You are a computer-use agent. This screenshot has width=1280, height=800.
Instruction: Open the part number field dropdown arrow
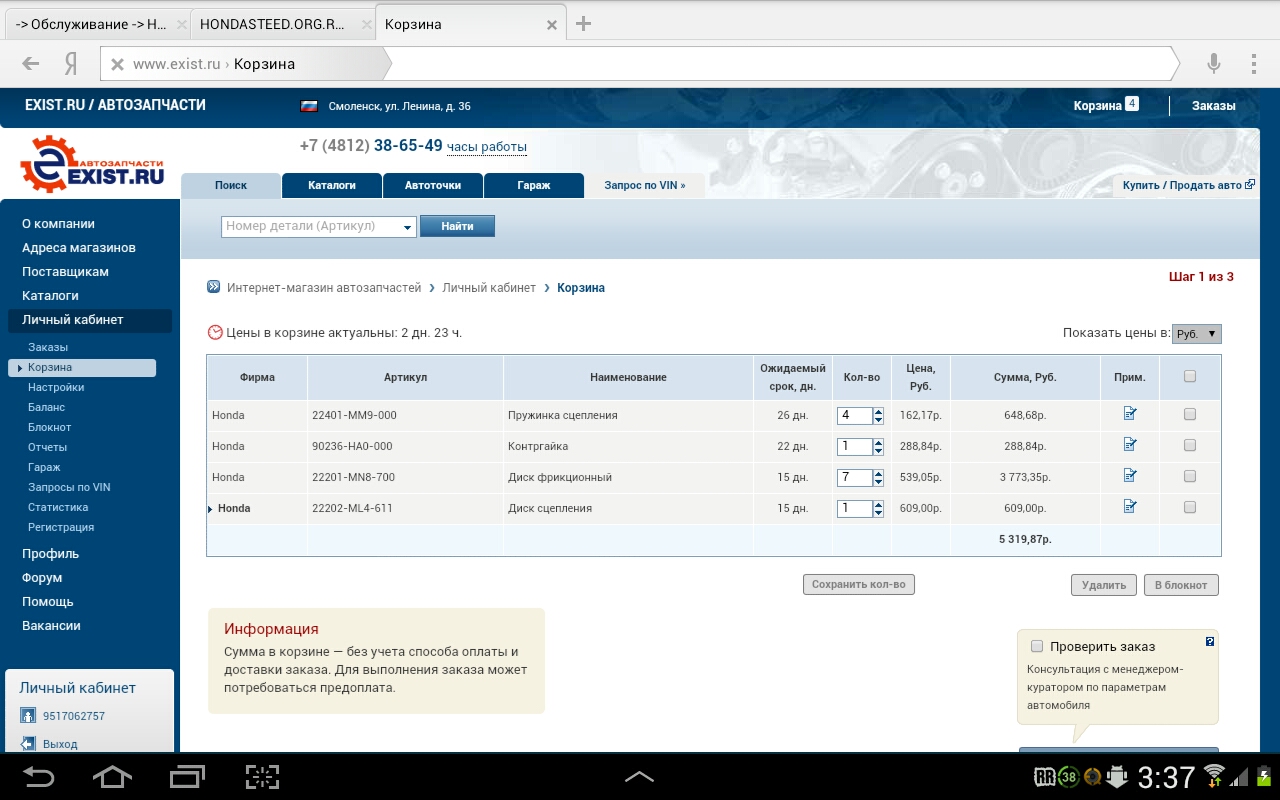pyautogui.click(x=408, y=227)
